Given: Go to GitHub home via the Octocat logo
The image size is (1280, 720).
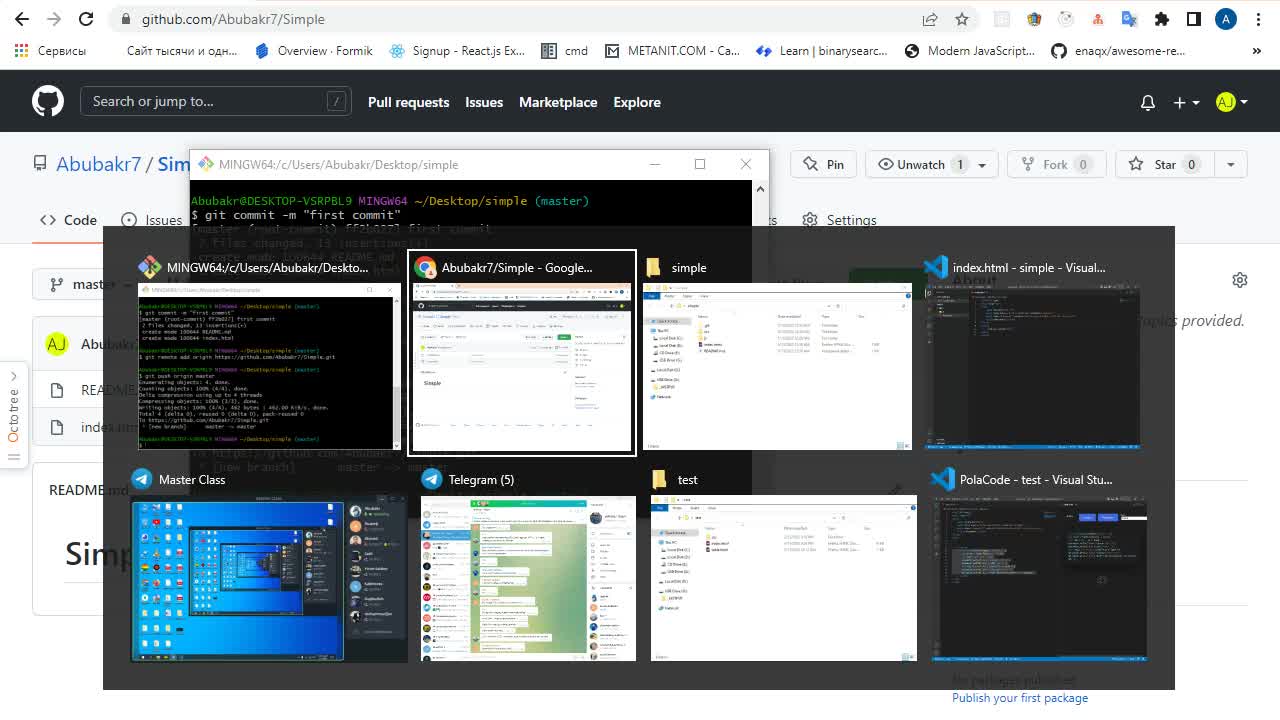Looking at the screenshot, I should (x=48, y=101).
